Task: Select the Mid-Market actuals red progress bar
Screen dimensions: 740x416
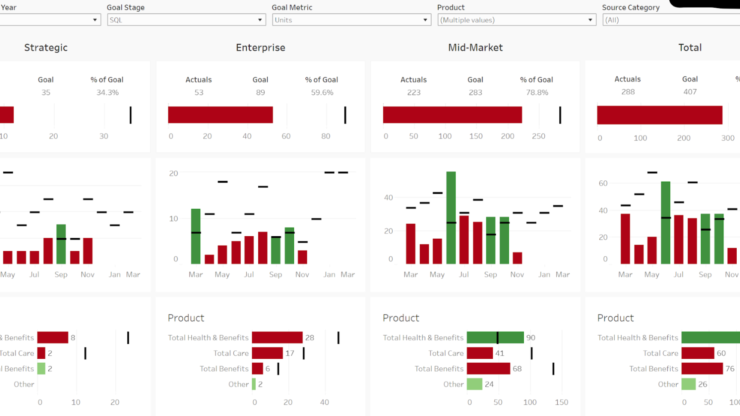Action: (x=452, y=115)
